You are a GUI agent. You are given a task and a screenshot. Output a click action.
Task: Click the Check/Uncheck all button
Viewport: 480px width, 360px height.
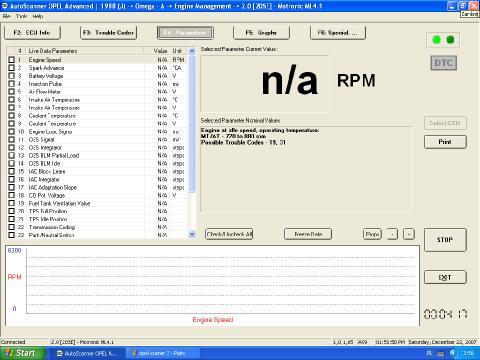click(x=229, y=234)
